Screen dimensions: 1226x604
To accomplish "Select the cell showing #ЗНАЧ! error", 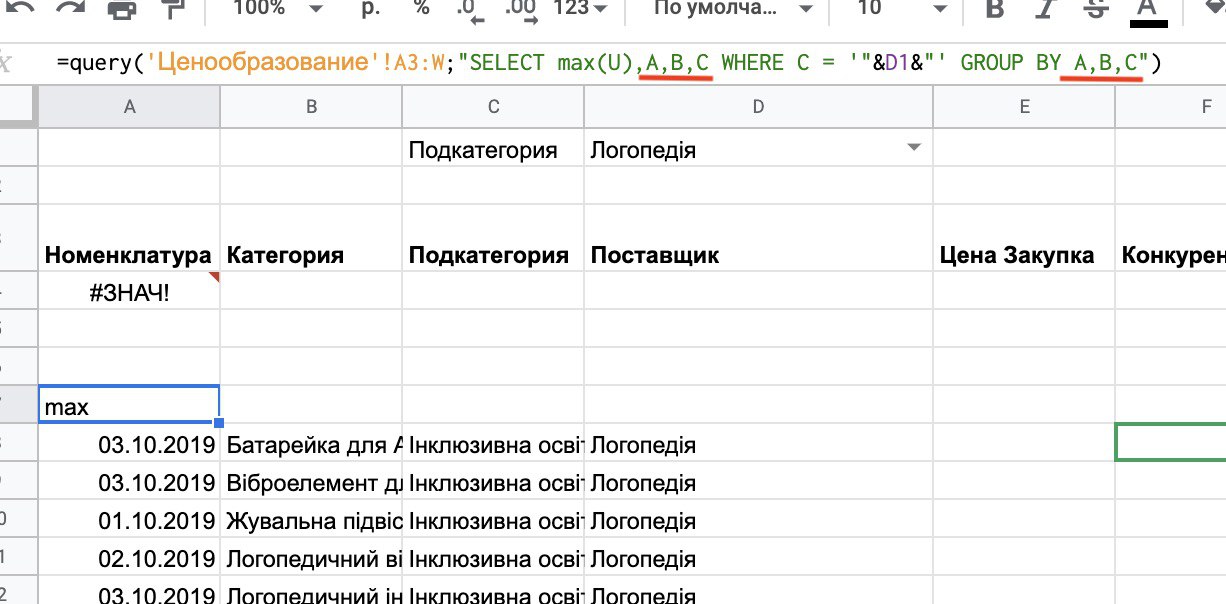I will click(128, 292).
